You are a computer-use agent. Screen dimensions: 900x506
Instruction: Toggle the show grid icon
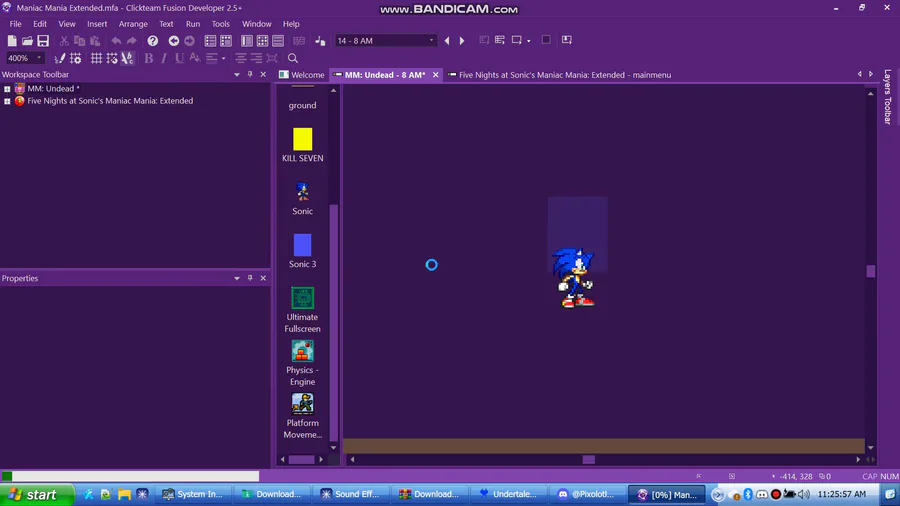pyautogui.click(x=96, y=58)
